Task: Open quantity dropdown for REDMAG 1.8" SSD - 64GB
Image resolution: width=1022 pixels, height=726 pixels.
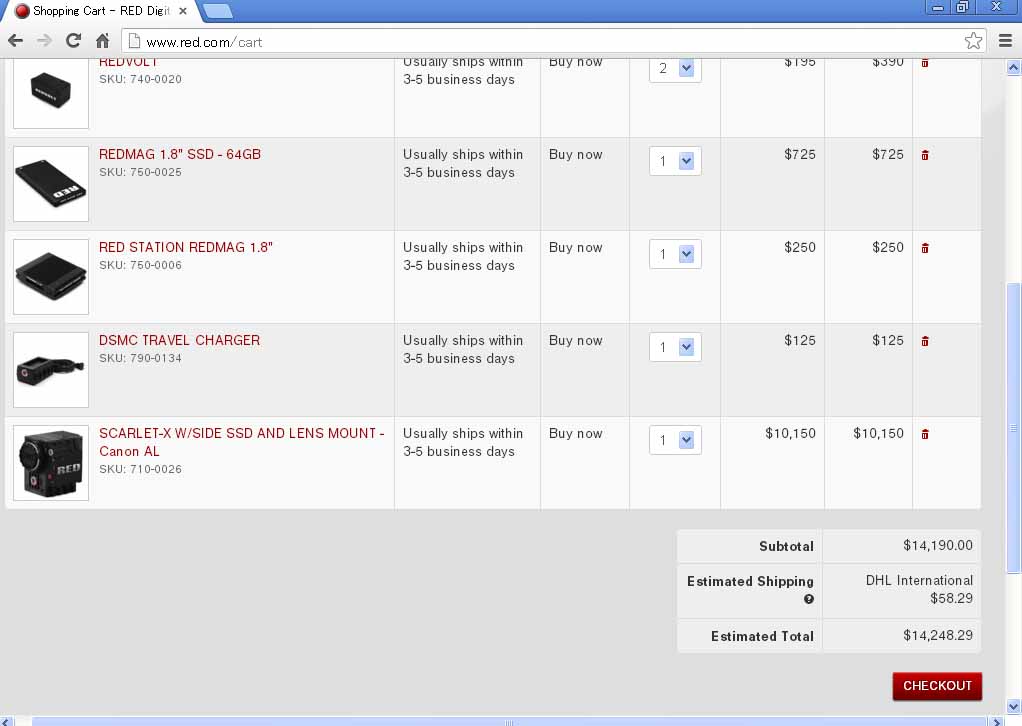Action: [675, 161]
